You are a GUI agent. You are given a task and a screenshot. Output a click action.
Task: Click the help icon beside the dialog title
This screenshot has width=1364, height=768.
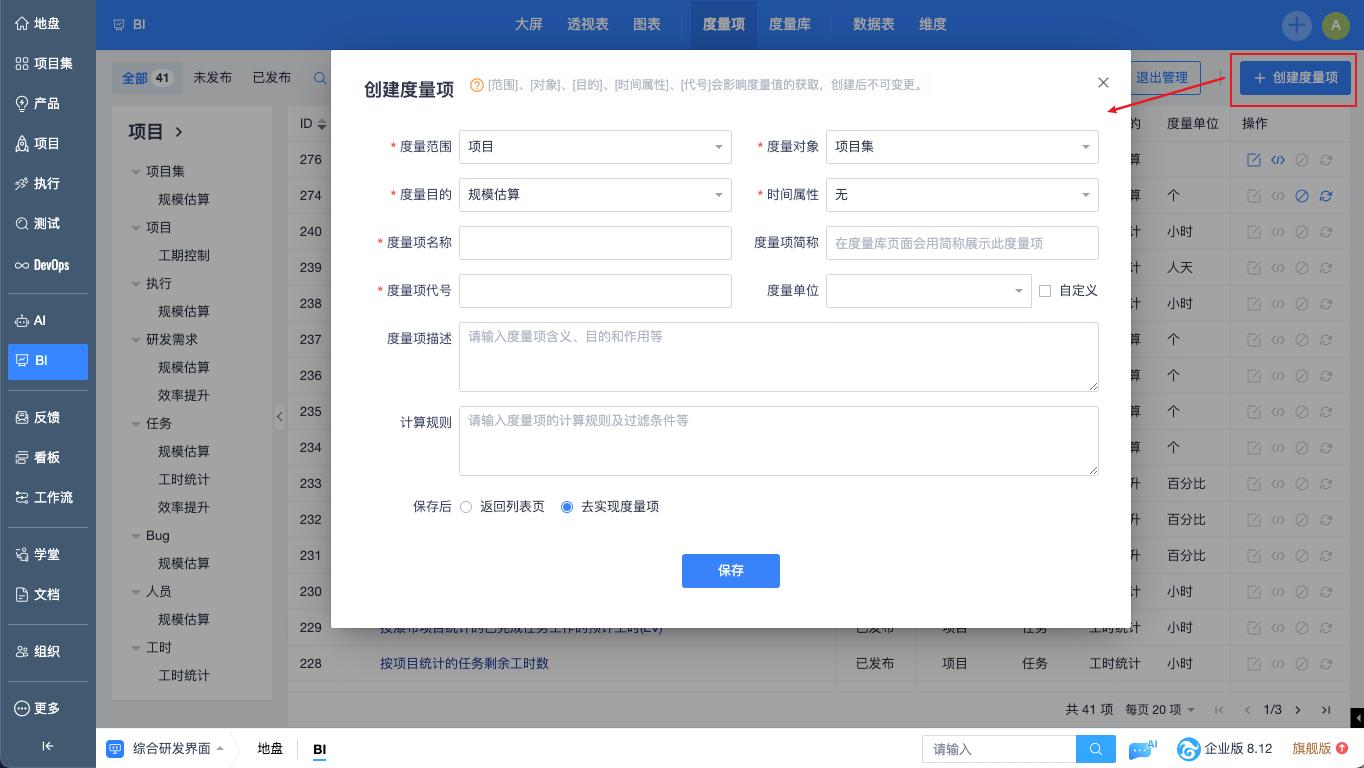[x=476, y=85]
